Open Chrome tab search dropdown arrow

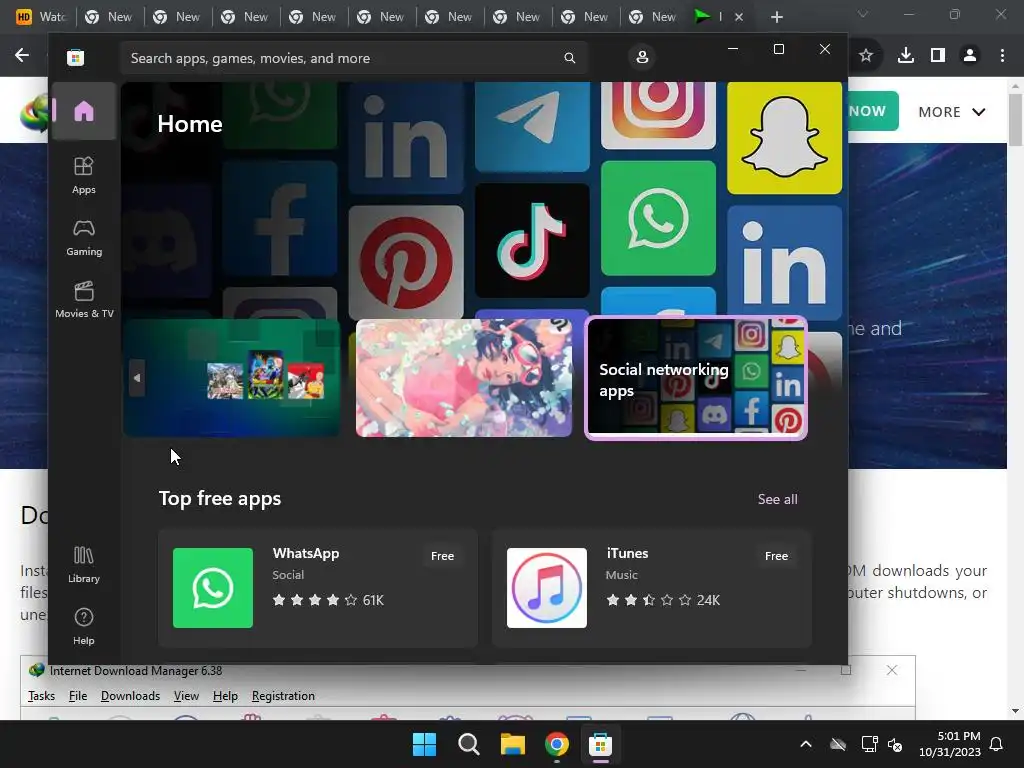click(863, 14)
